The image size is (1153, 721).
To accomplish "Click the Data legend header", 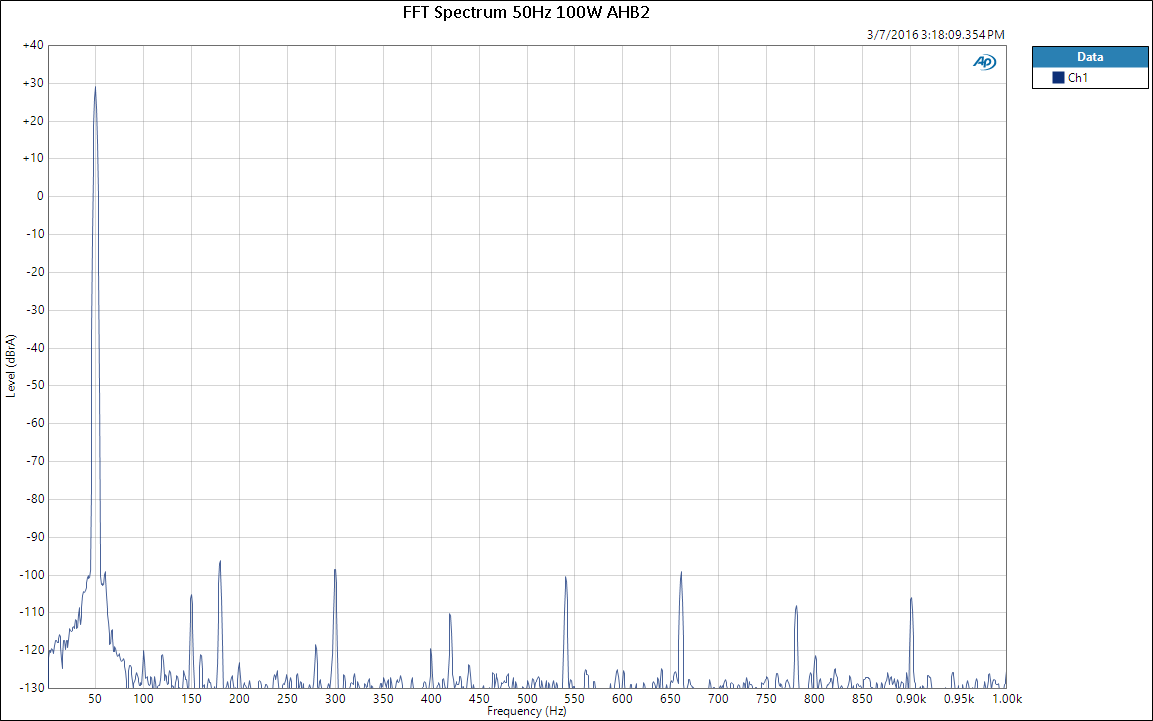I will coord(1090,57).
